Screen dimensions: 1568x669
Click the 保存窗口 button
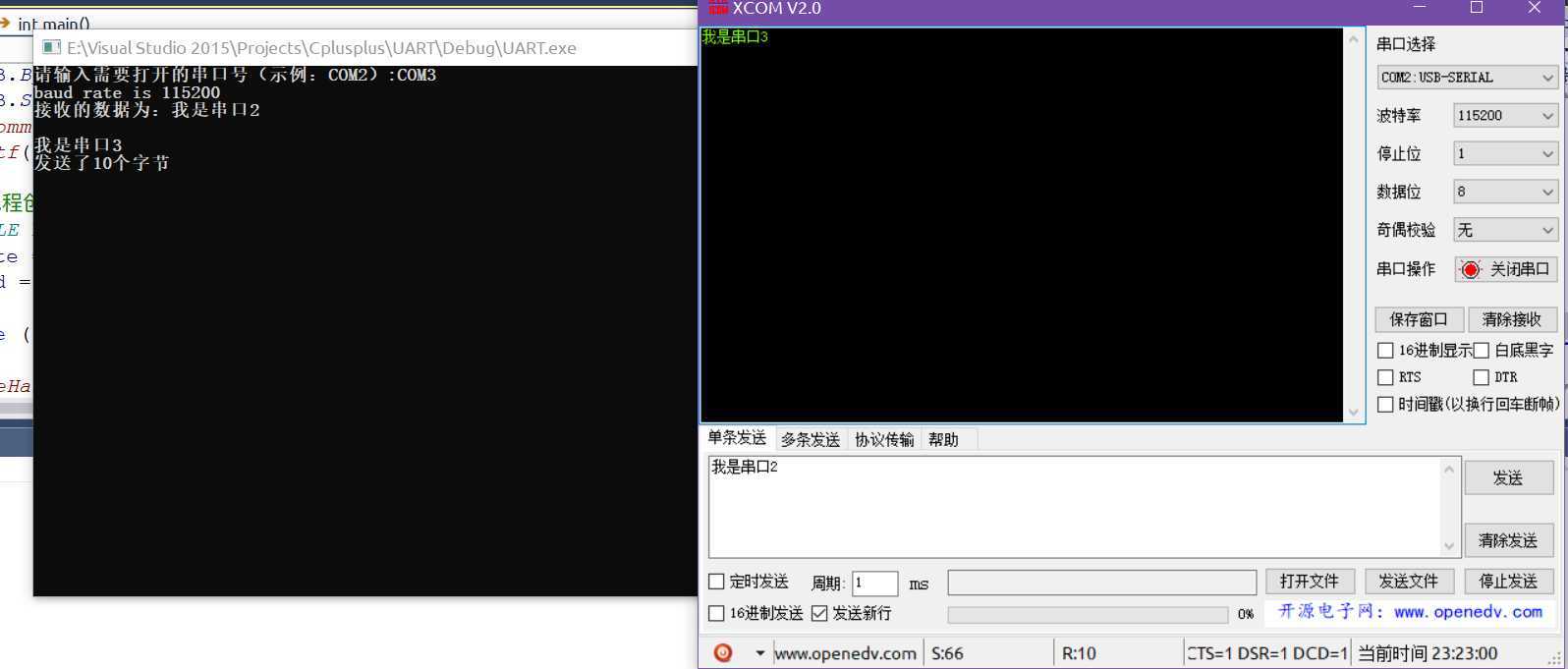click(x=1419, y=319)
